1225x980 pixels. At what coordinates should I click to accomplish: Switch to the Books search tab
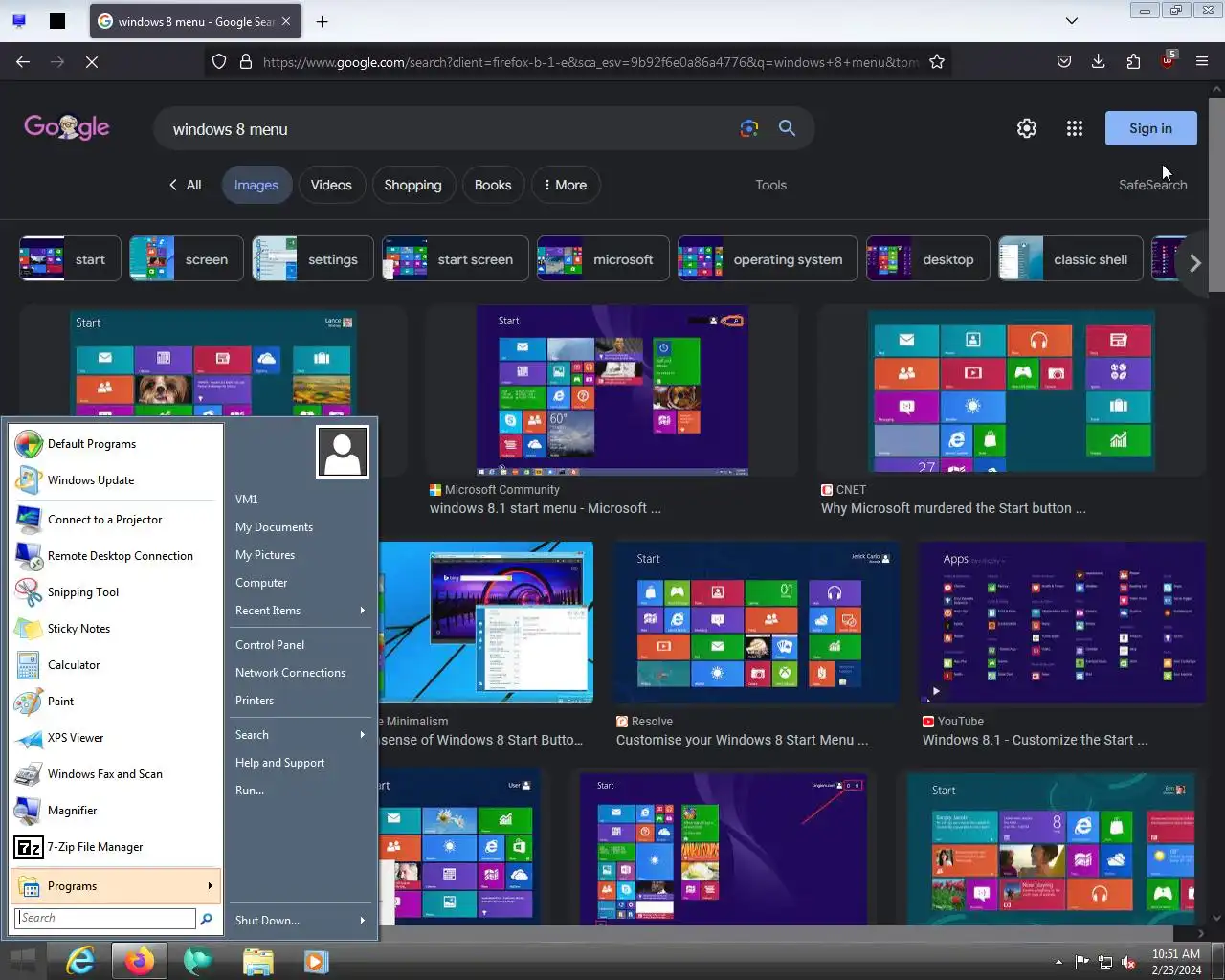pos(493,185)
